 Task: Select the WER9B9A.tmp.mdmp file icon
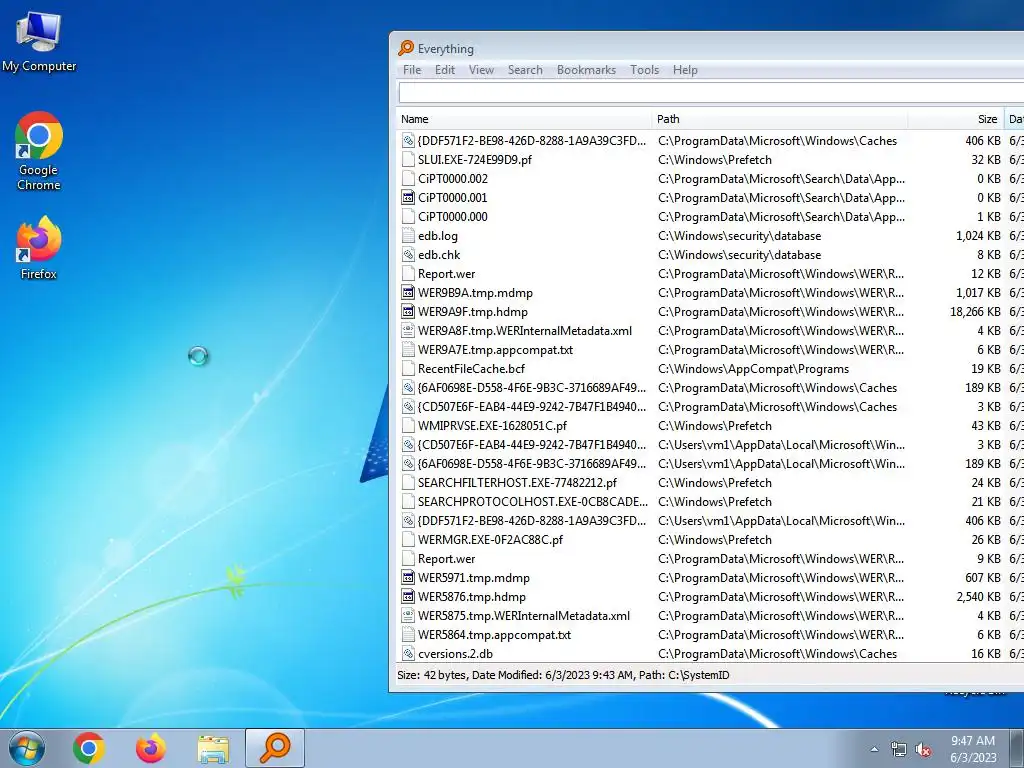click(408, 293)
